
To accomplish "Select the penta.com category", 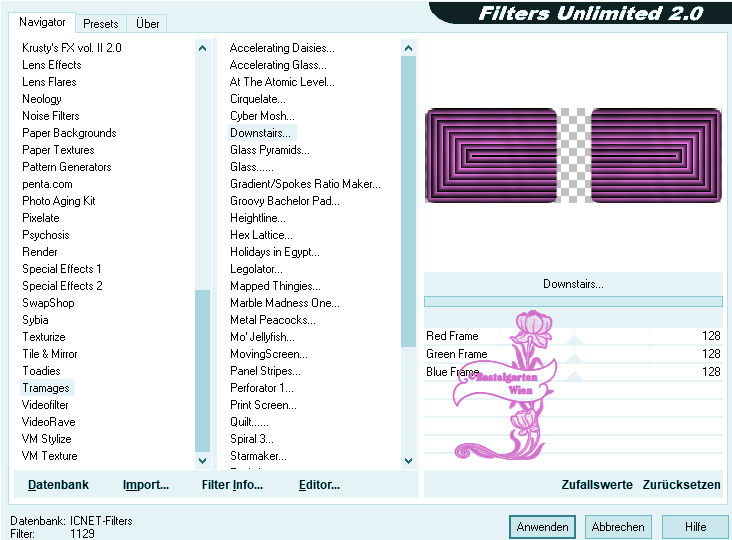I will pos(47,184).
